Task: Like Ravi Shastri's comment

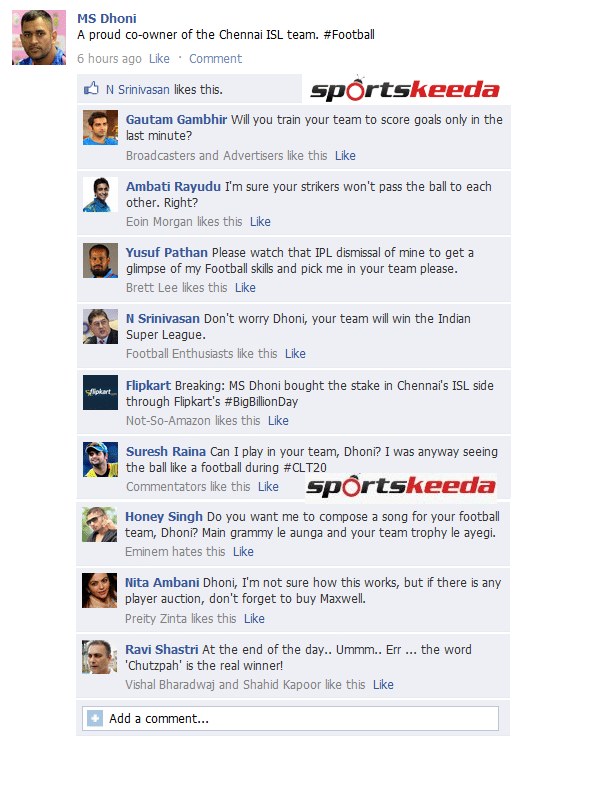Action: (x=383, y=685)
